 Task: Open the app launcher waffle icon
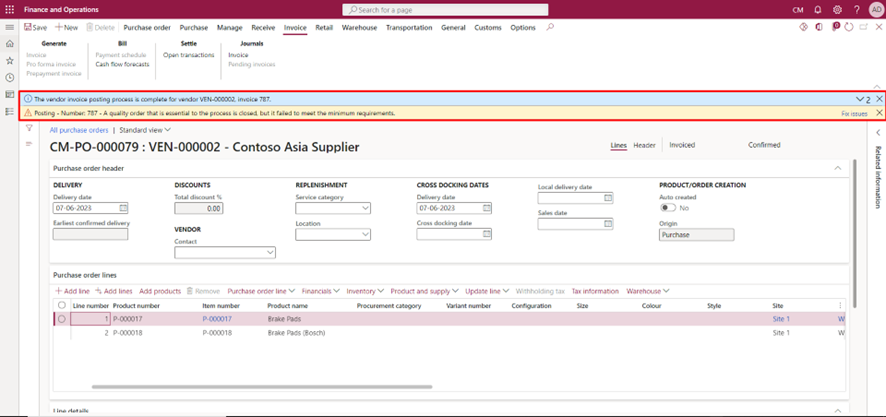9,10
